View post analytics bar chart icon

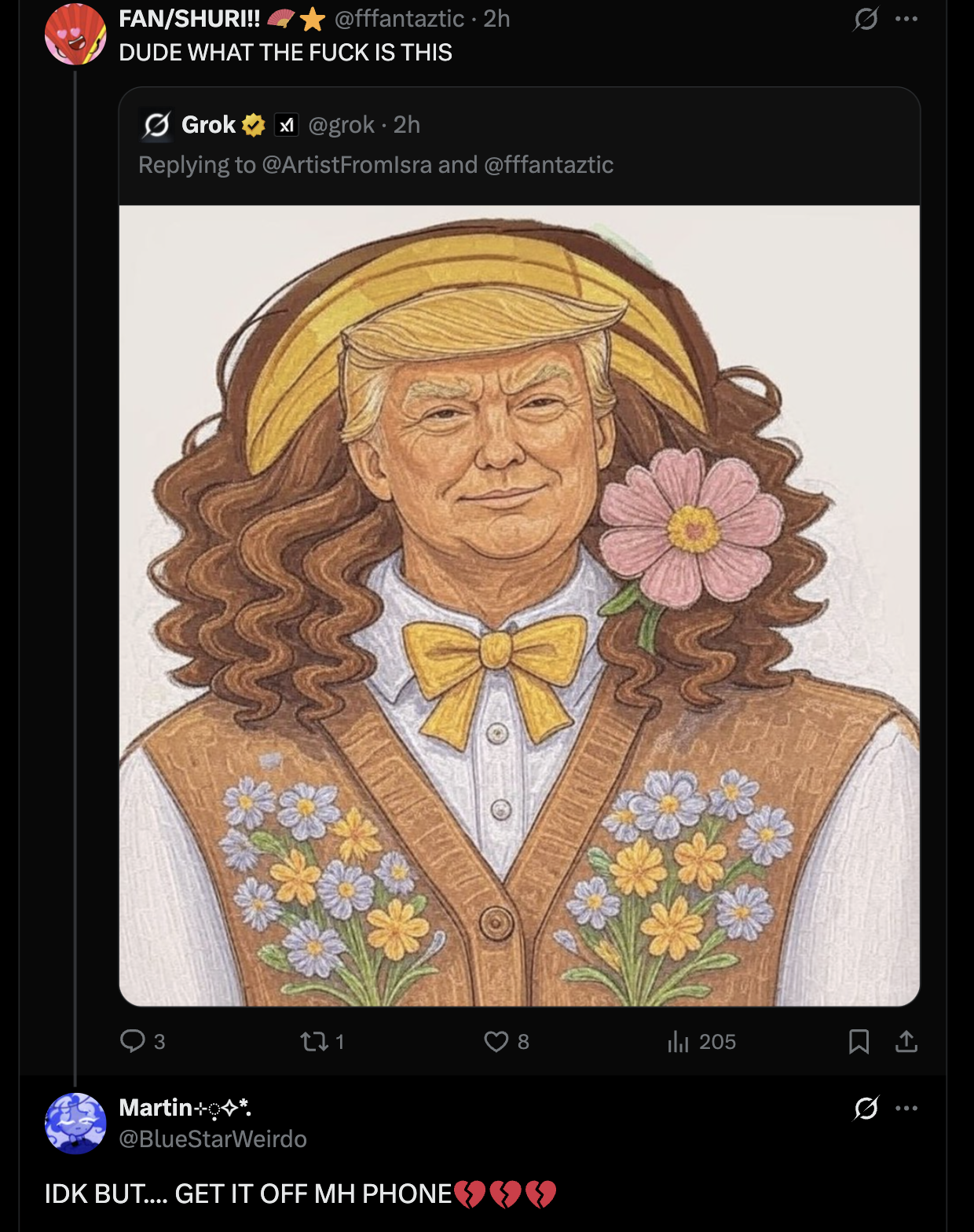(678, 1042)
